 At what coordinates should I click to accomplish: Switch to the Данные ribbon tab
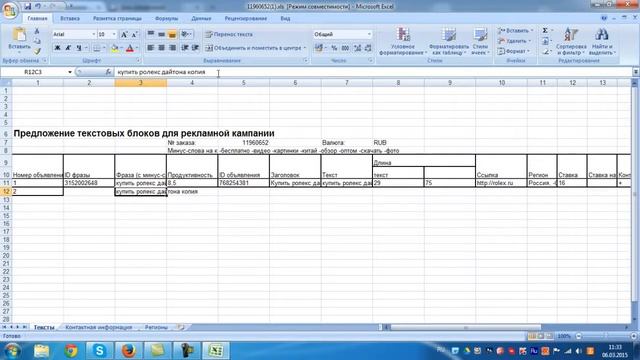201,18
